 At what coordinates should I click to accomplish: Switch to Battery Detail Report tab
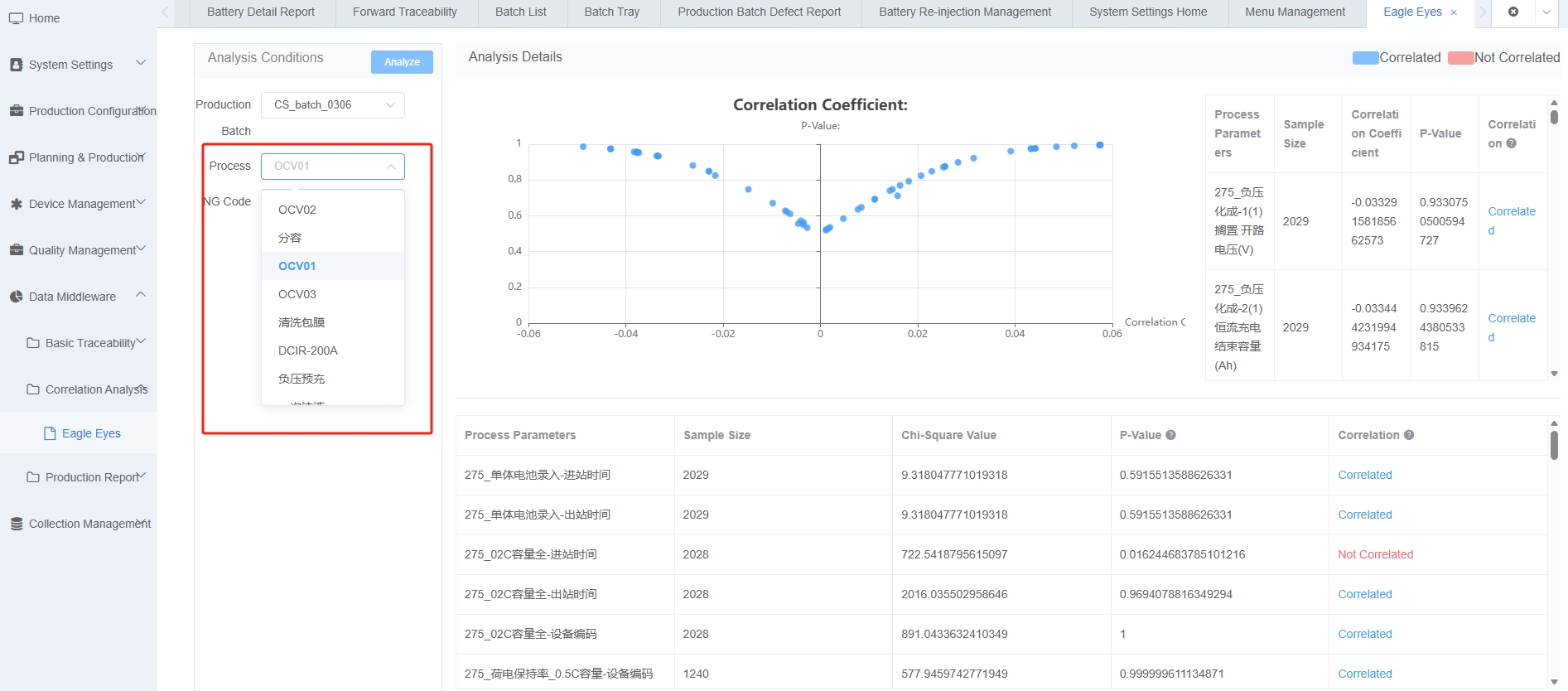pos(261,12)
